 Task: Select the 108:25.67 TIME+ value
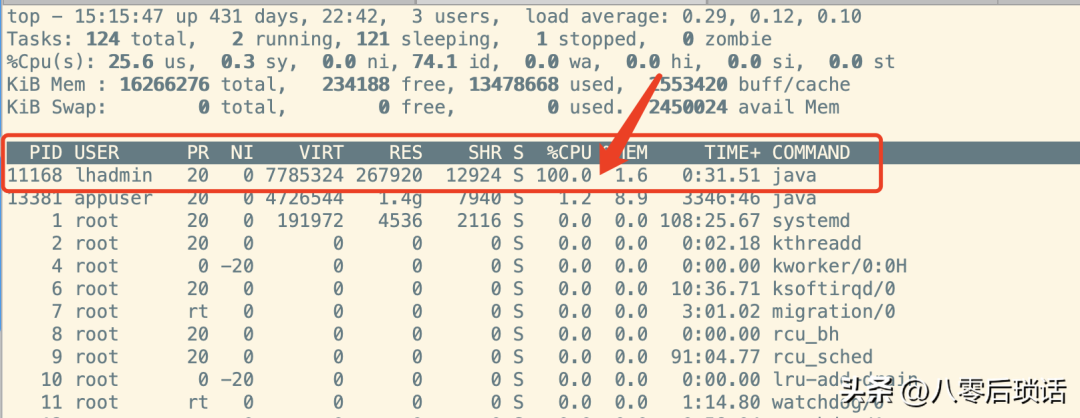tap(710, 221)
